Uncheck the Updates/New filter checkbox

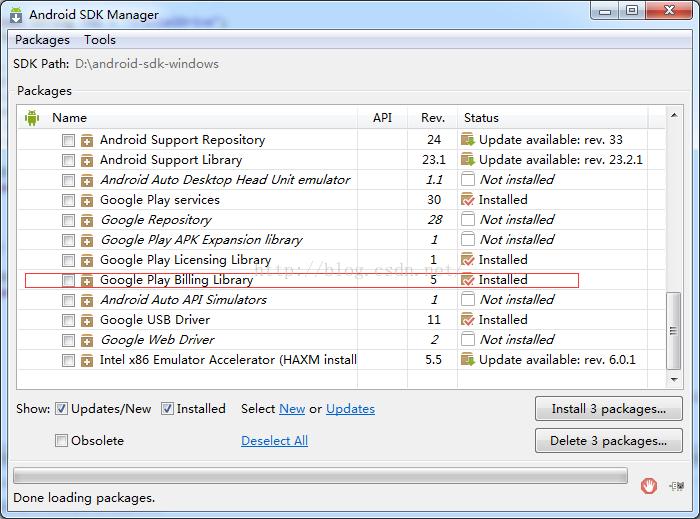(62, 409)
